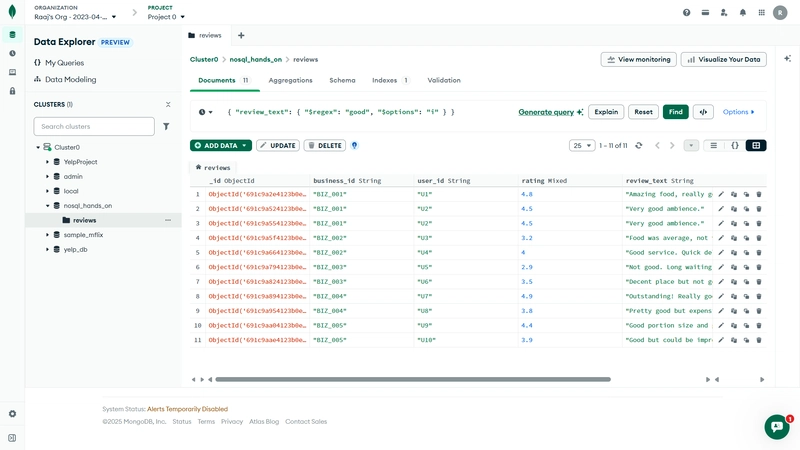Click the export to language code icon

703,112
